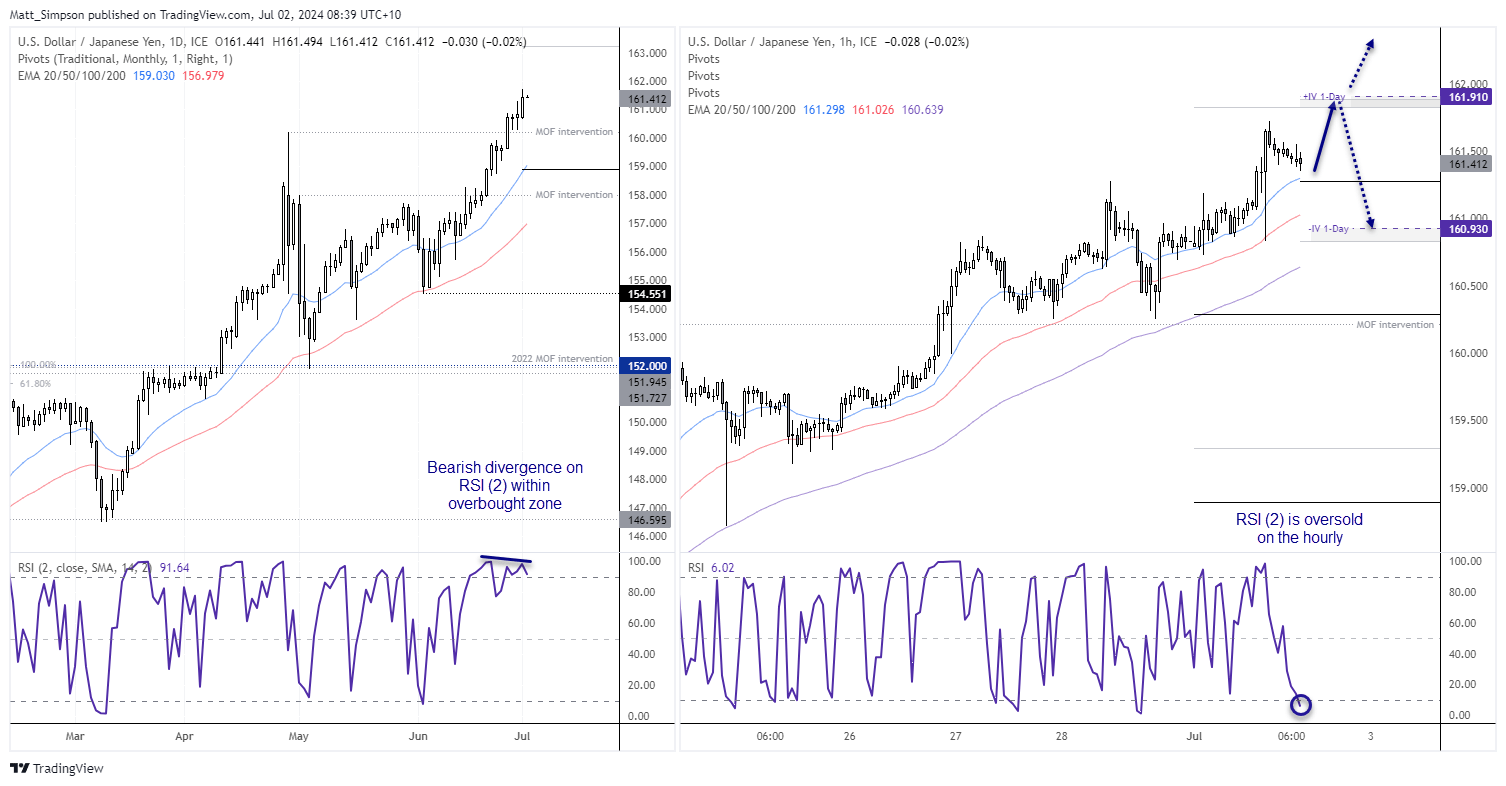
Task: Click the purple 160.930 price label
Action: pos(1468,229)
